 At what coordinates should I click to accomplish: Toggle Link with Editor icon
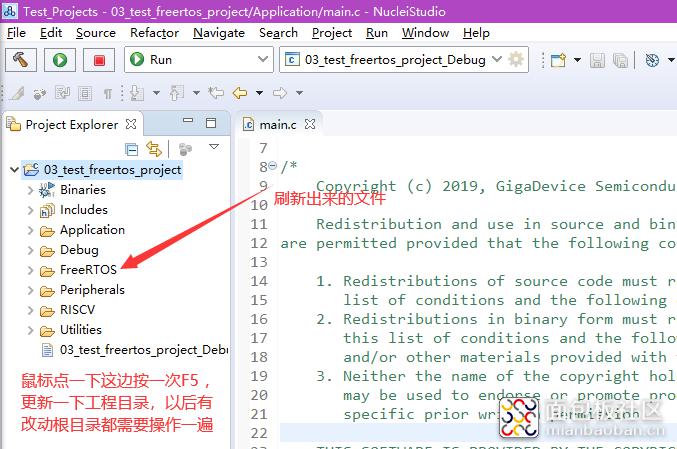tap(154, 149)
